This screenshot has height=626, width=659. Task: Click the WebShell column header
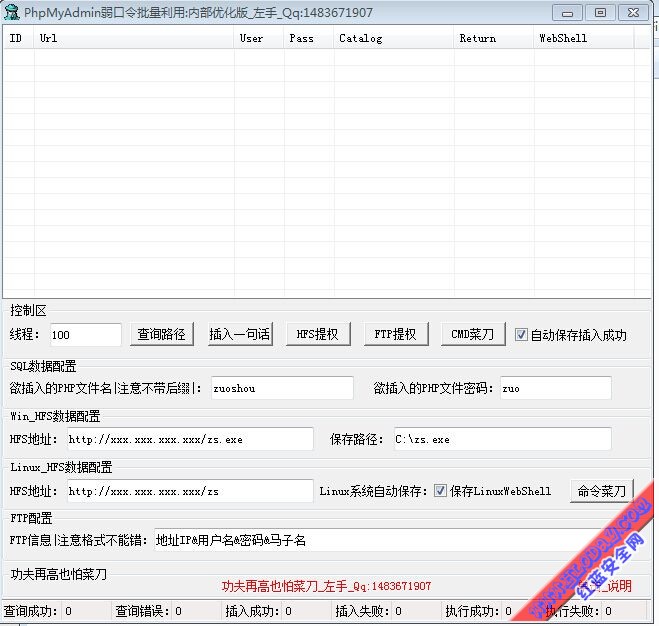(584, 38)
